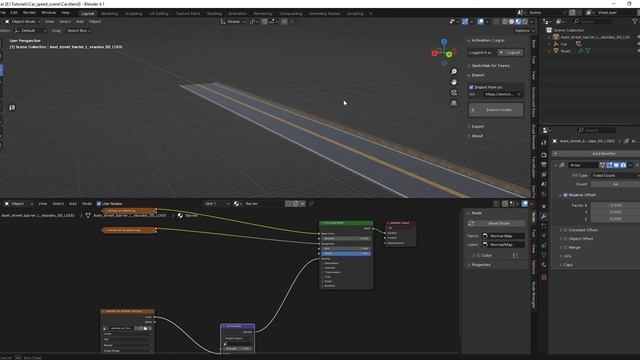Select solid viewport shading icon
The width and height of the screenshot is (640, 360).
coord(511,22)
